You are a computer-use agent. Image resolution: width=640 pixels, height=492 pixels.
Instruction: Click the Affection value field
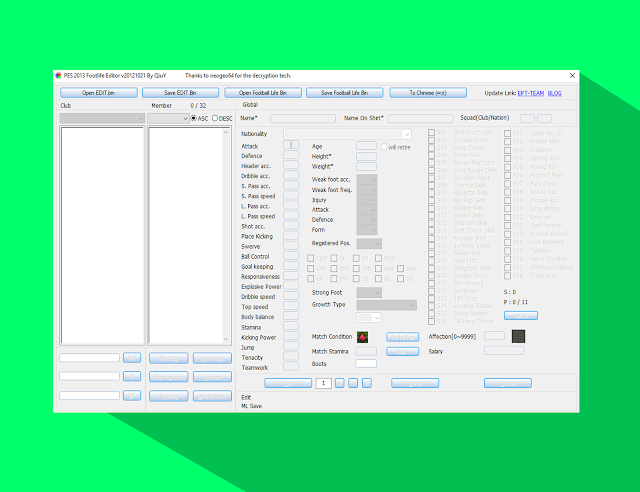(494, 336)
